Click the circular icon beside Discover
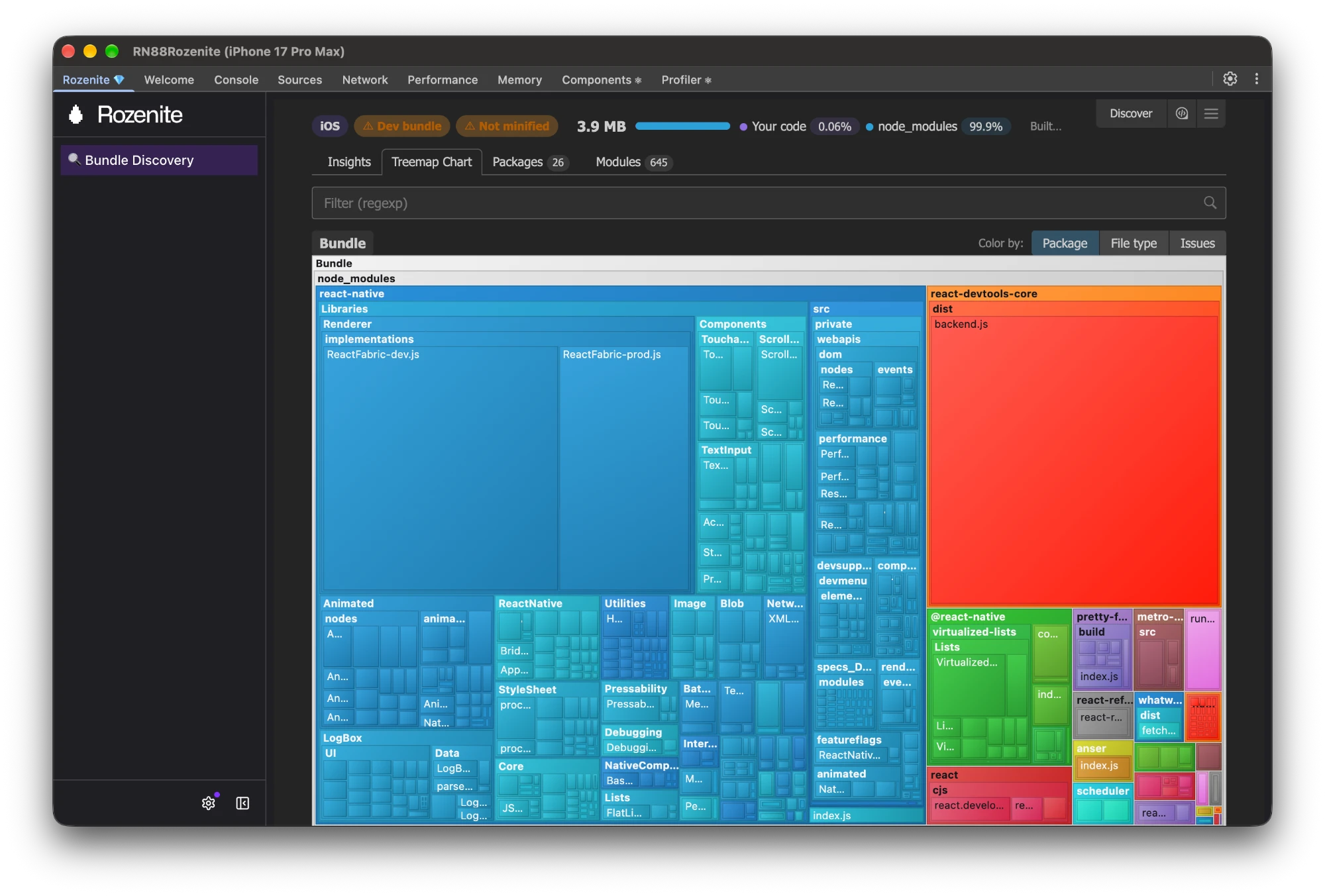This screenshot has width=1325, height=896. [x=1182, y=114]
